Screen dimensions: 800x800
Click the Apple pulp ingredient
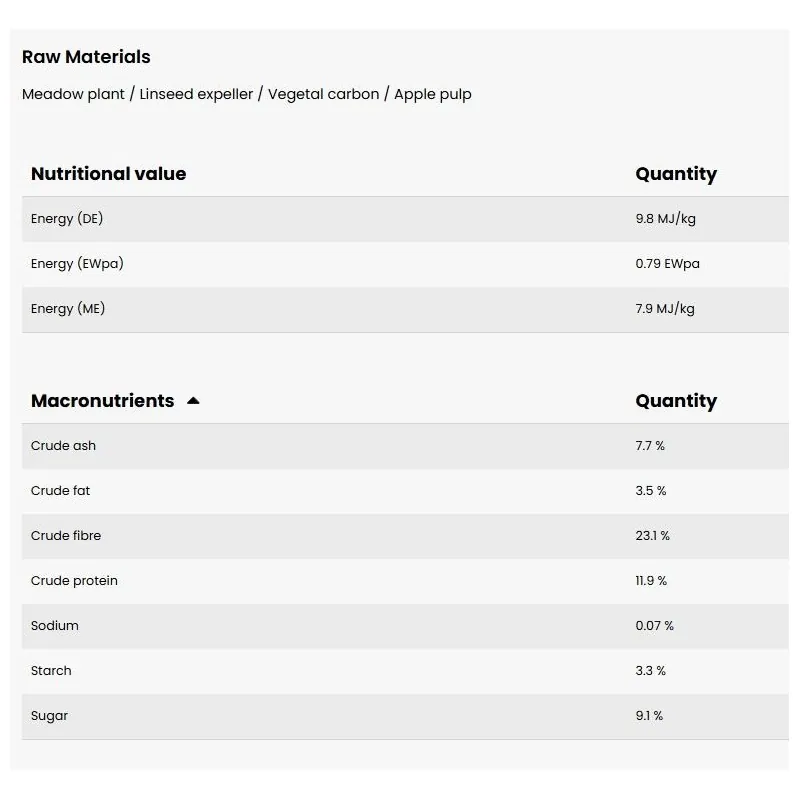433,94
